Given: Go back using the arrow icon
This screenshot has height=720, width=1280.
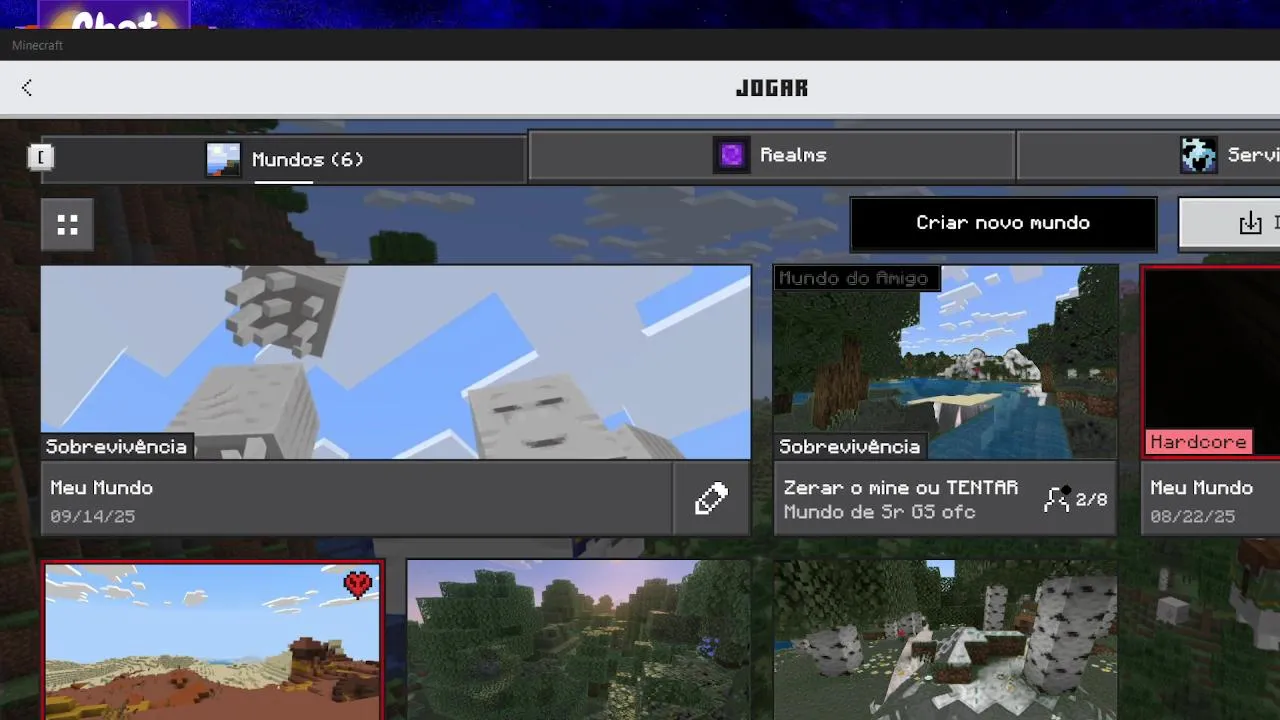Looking at the screenshot, I should (27, 88).
